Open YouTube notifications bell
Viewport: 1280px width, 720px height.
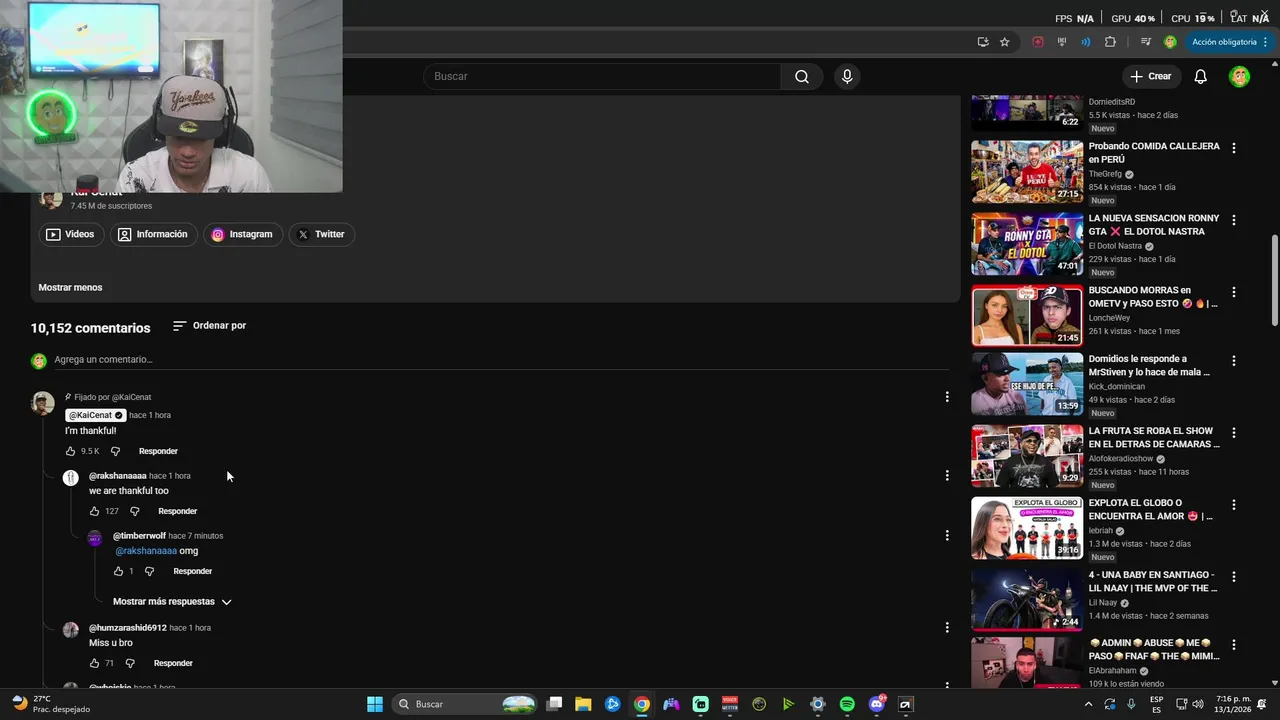pyautogui.click(x=1201, y=76)
